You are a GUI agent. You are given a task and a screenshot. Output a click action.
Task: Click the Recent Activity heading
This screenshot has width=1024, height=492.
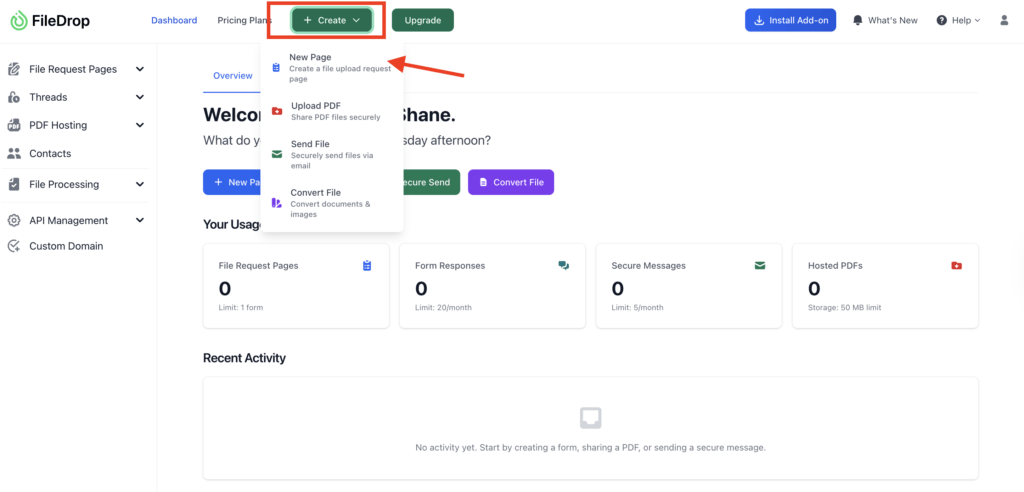coord(244,358)
